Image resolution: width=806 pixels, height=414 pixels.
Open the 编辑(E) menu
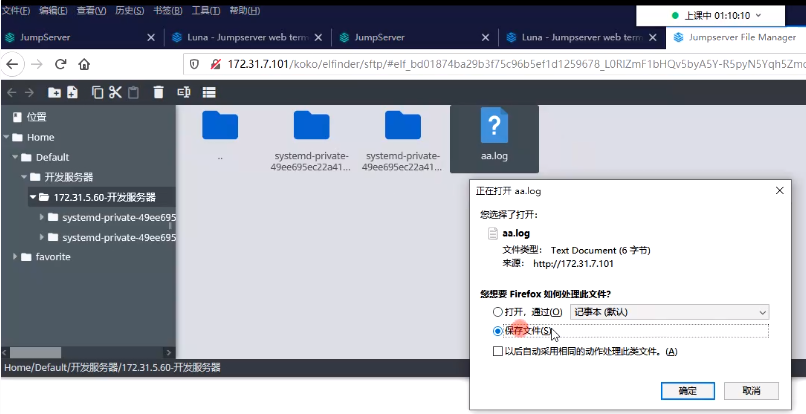pyautogui.click(x=53, y=11)
